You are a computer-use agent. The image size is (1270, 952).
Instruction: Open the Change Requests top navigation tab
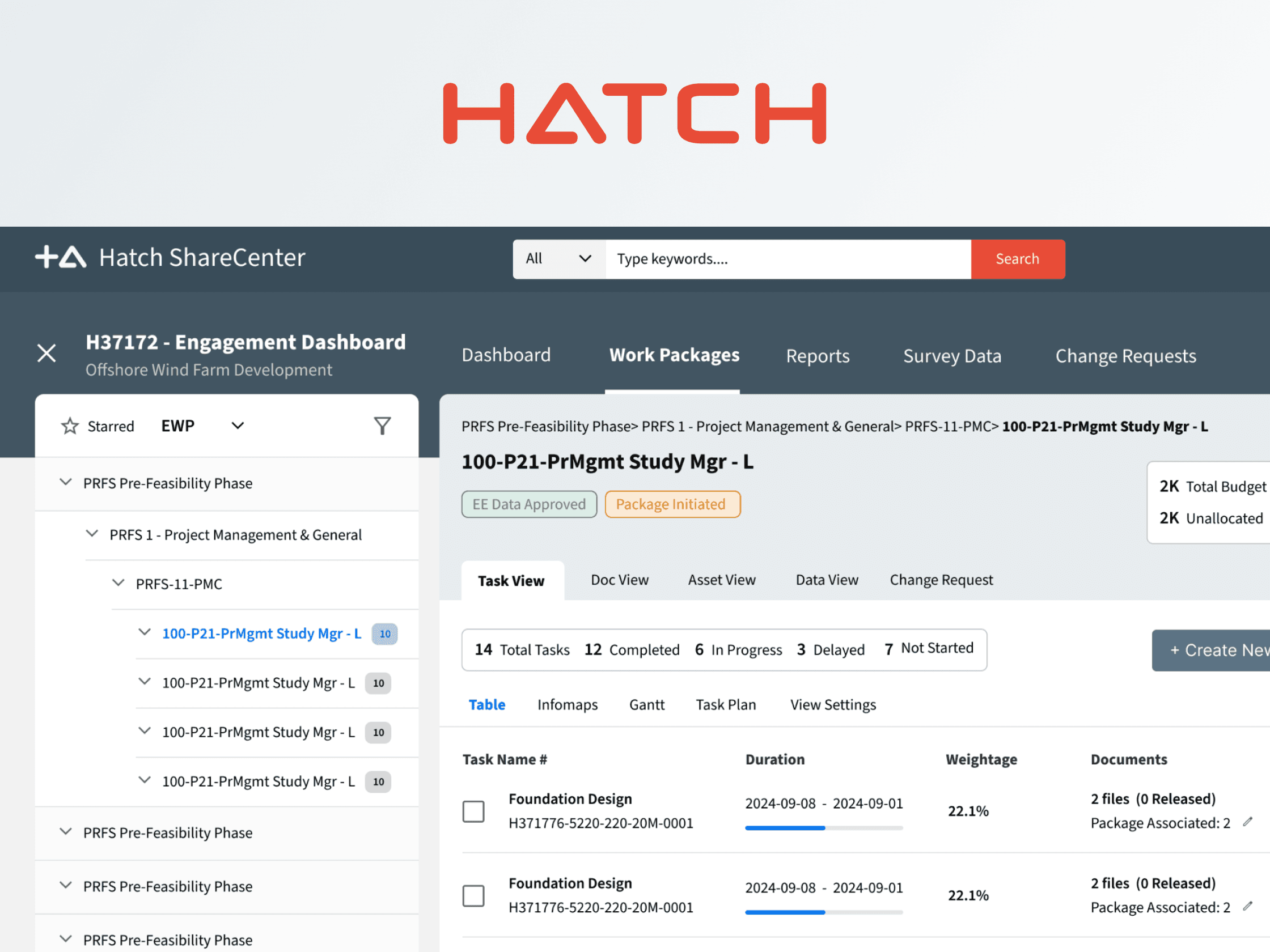[x=1125, y=356]
